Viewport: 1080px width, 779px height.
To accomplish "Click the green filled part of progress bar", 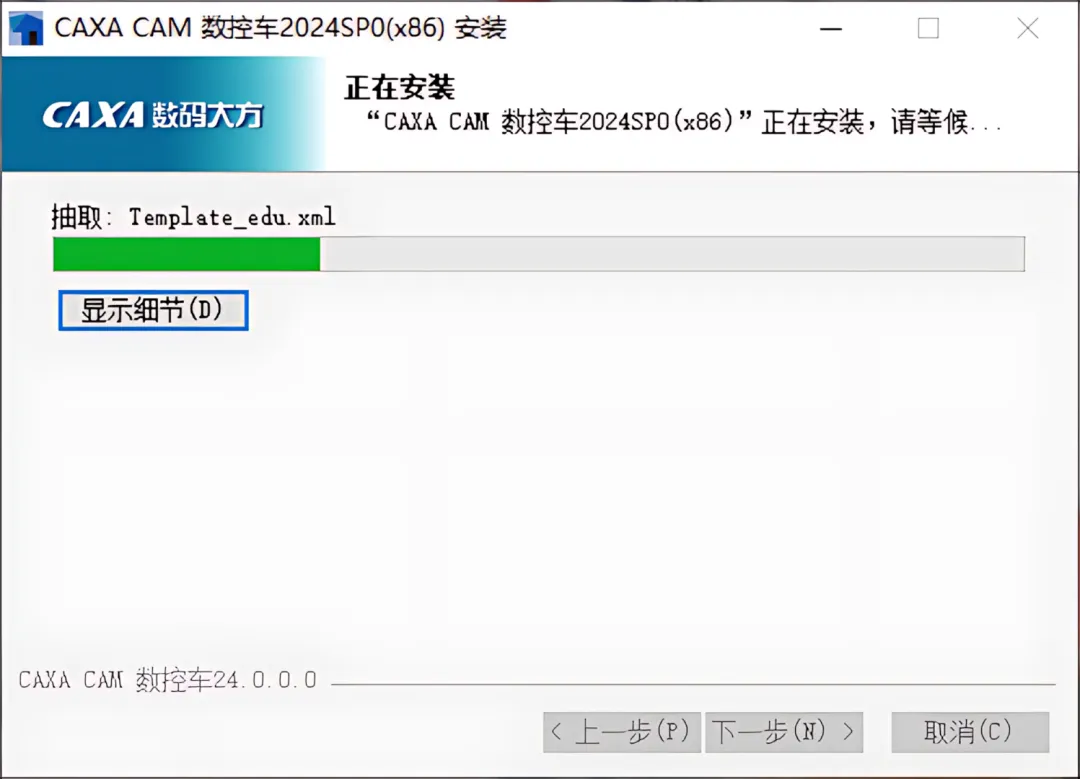I will click(187, 254).
